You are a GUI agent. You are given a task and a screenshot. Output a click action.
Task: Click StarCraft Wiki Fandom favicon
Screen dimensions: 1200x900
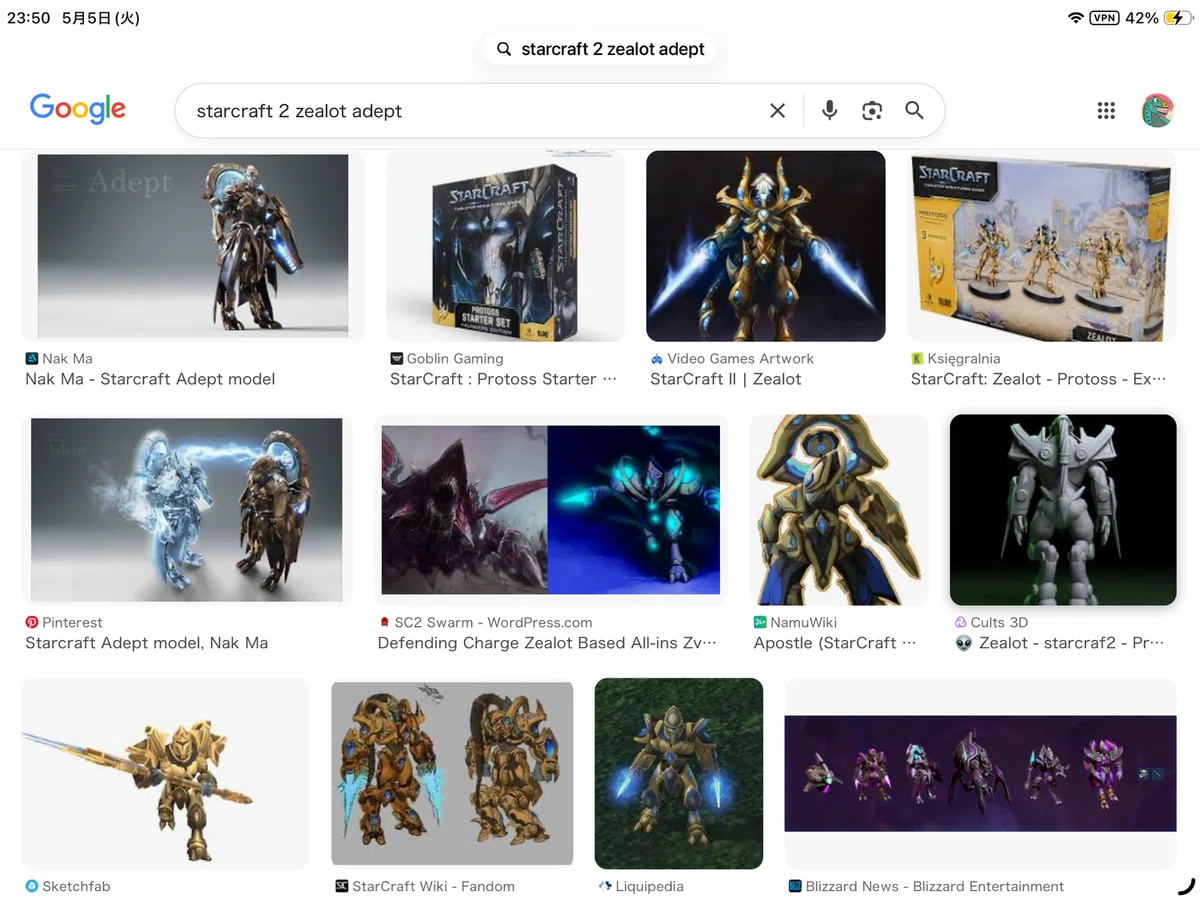[x=342, y=886]
